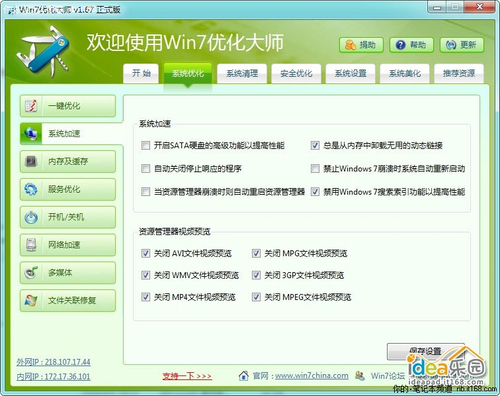This screenshot has width=500, height=396.
Task: Click the 文件关联修复 Windows flag icon
Action: click(x=31, y=300)
